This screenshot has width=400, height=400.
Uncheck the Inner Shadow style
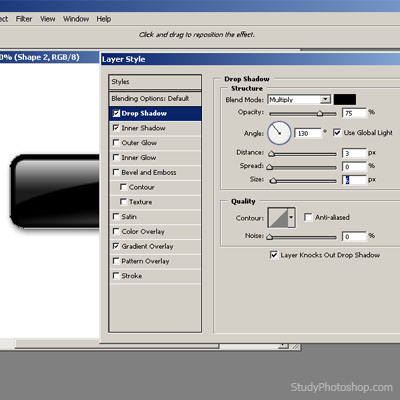point(116,128)
